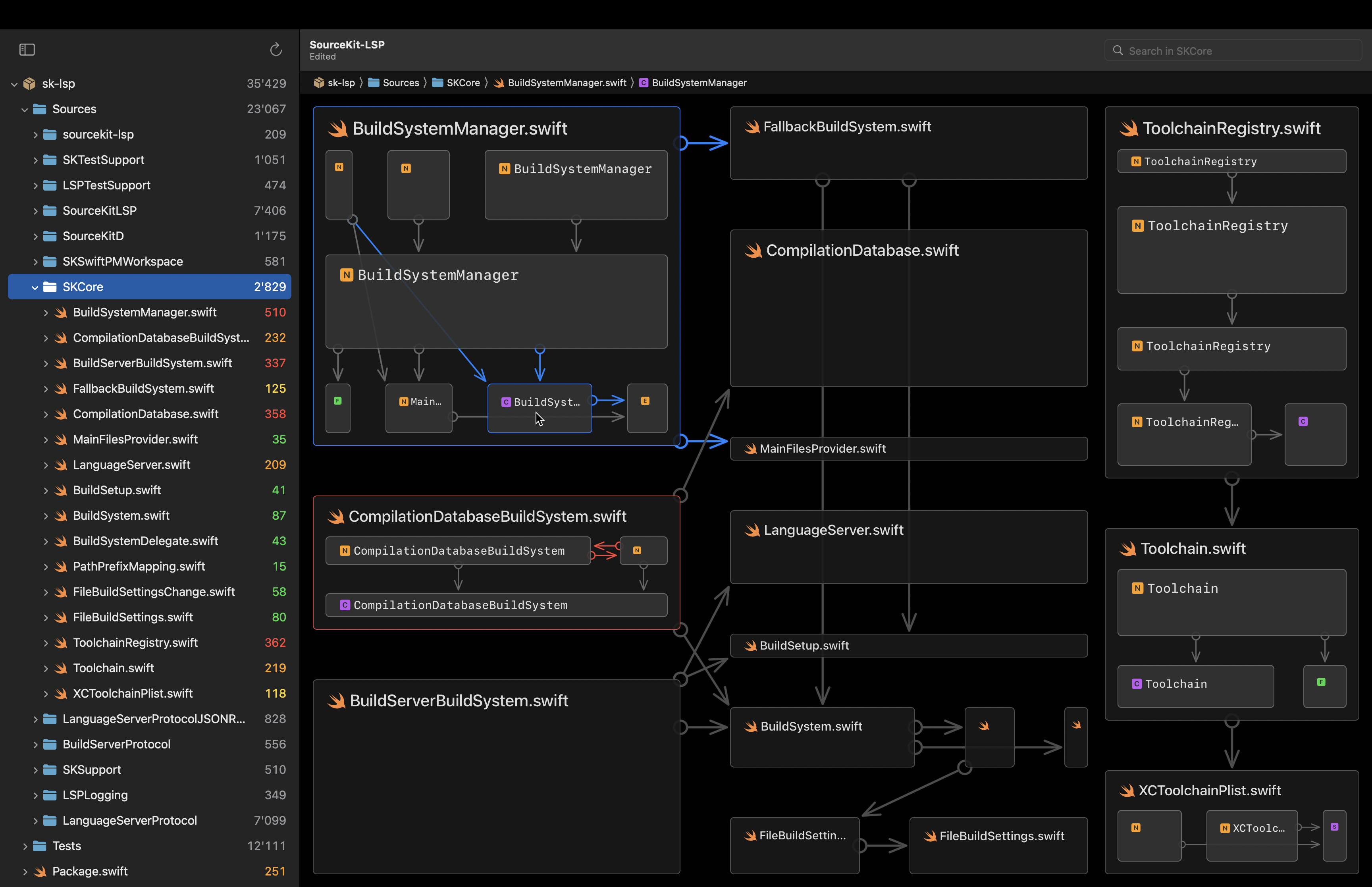
Task: Select the Toolchain class node
Action: coord(1195,686)
